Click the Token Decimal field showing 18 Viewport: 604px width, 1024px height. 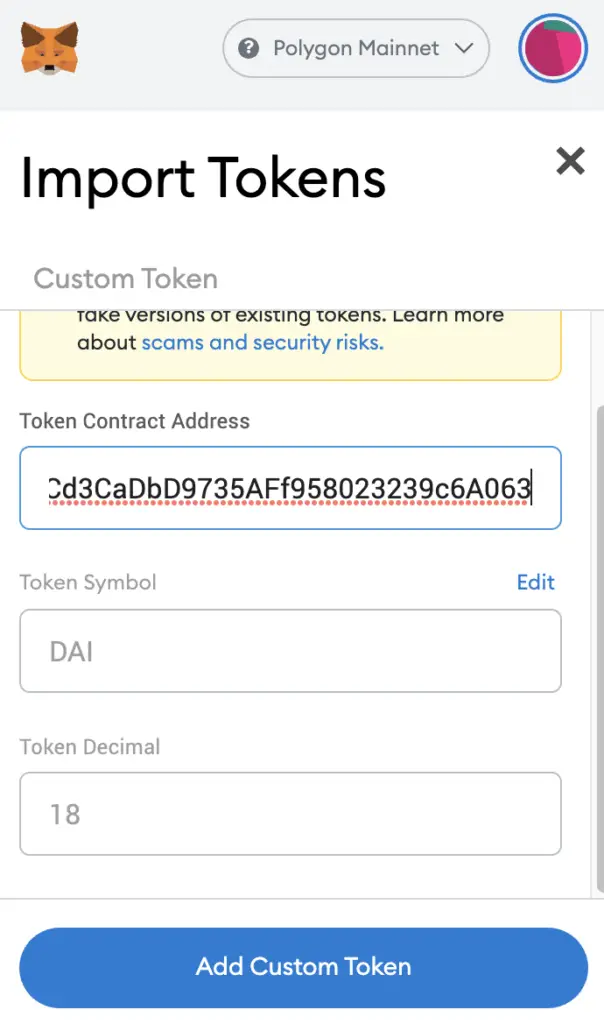point(291,814)
